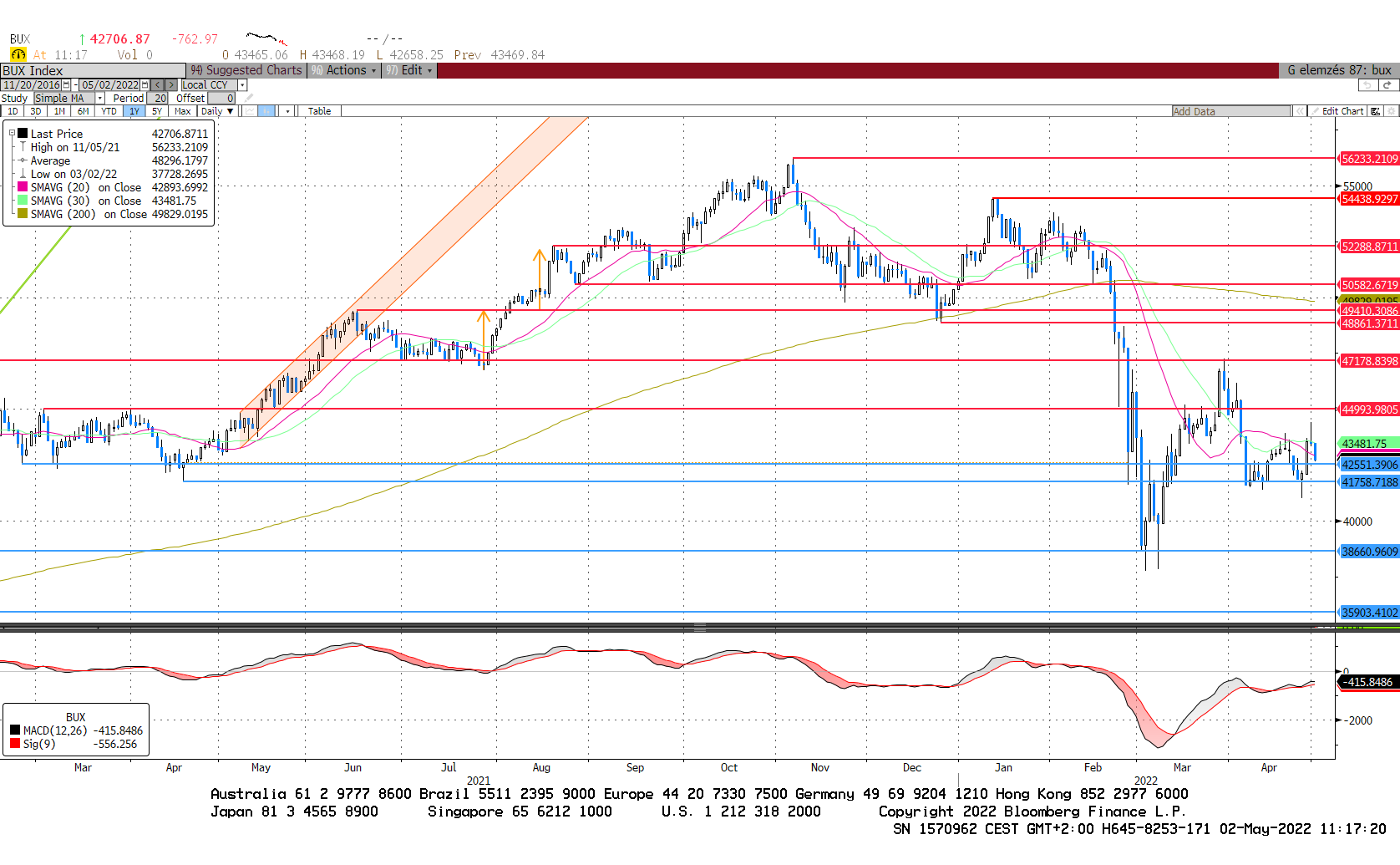Click the green SMAVG (30) color swatch
The height and width of the screenshot is (865, 1400).
click(x=23, y=201)
